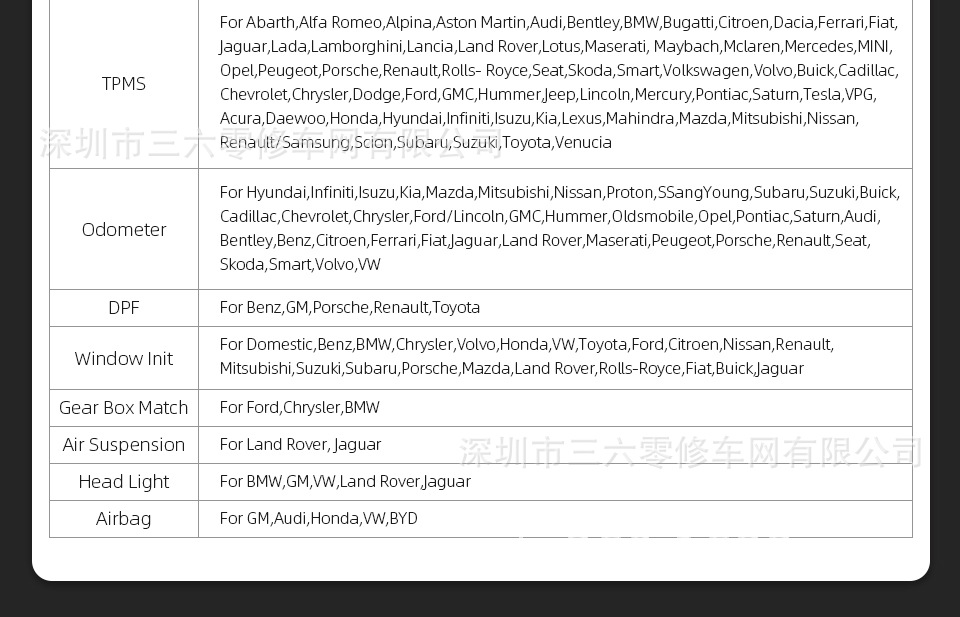Click the Head Light label cell

[x=124, y=482]
